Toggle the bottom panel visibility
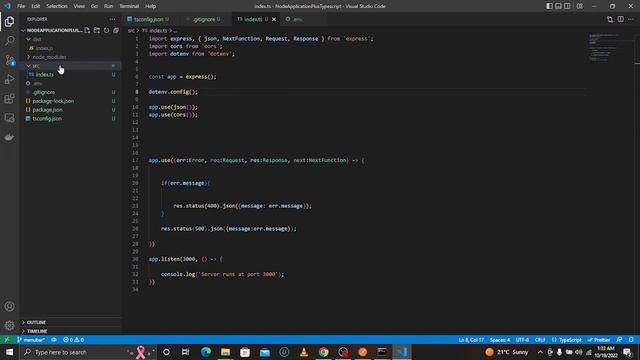640x360 pixels. [558, 6]
